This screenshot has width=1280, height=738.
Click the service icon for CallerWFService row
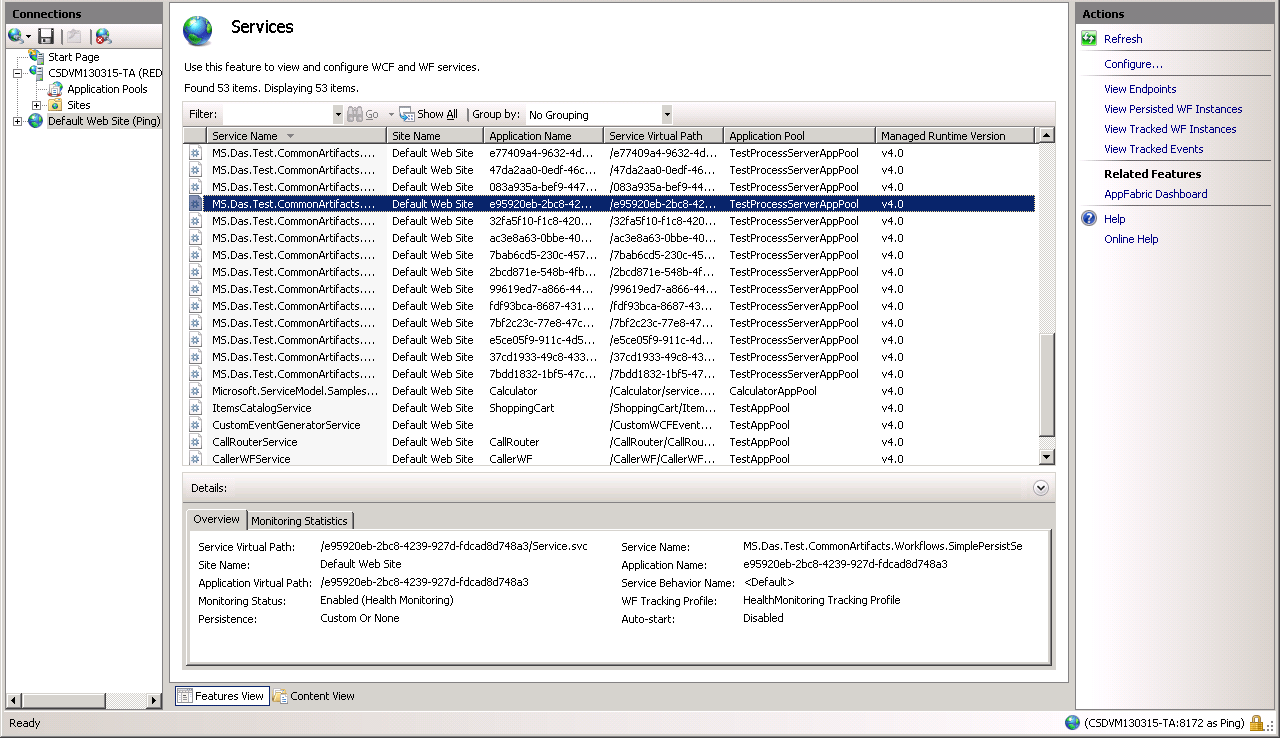(x=196, y=459)
